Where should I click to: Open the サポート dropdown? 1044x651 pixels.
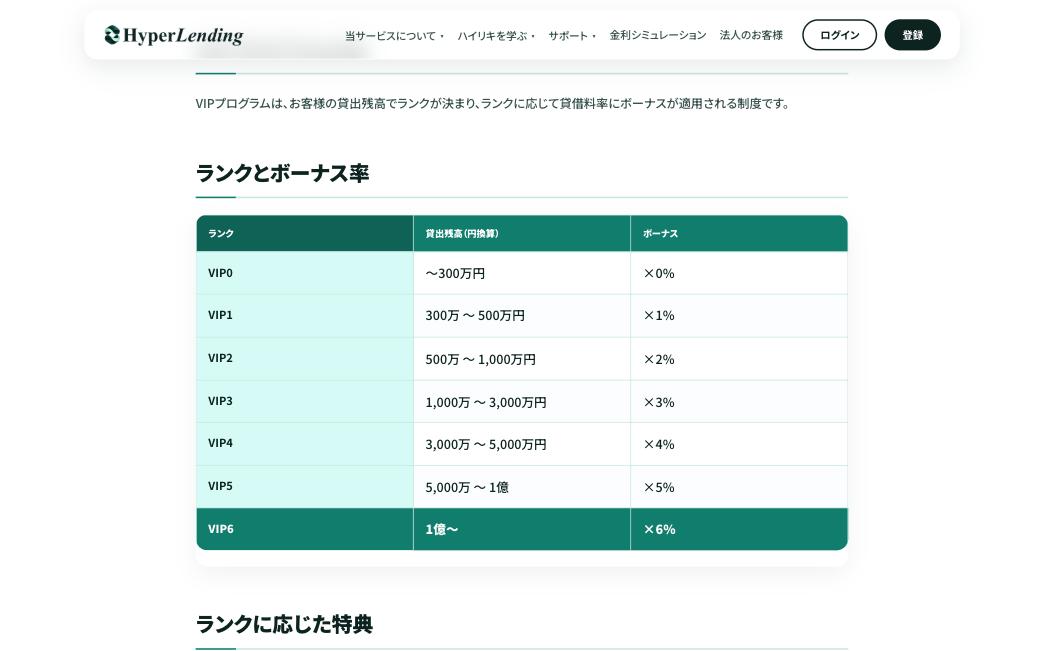pyautogui.click(x=572, y=36)
